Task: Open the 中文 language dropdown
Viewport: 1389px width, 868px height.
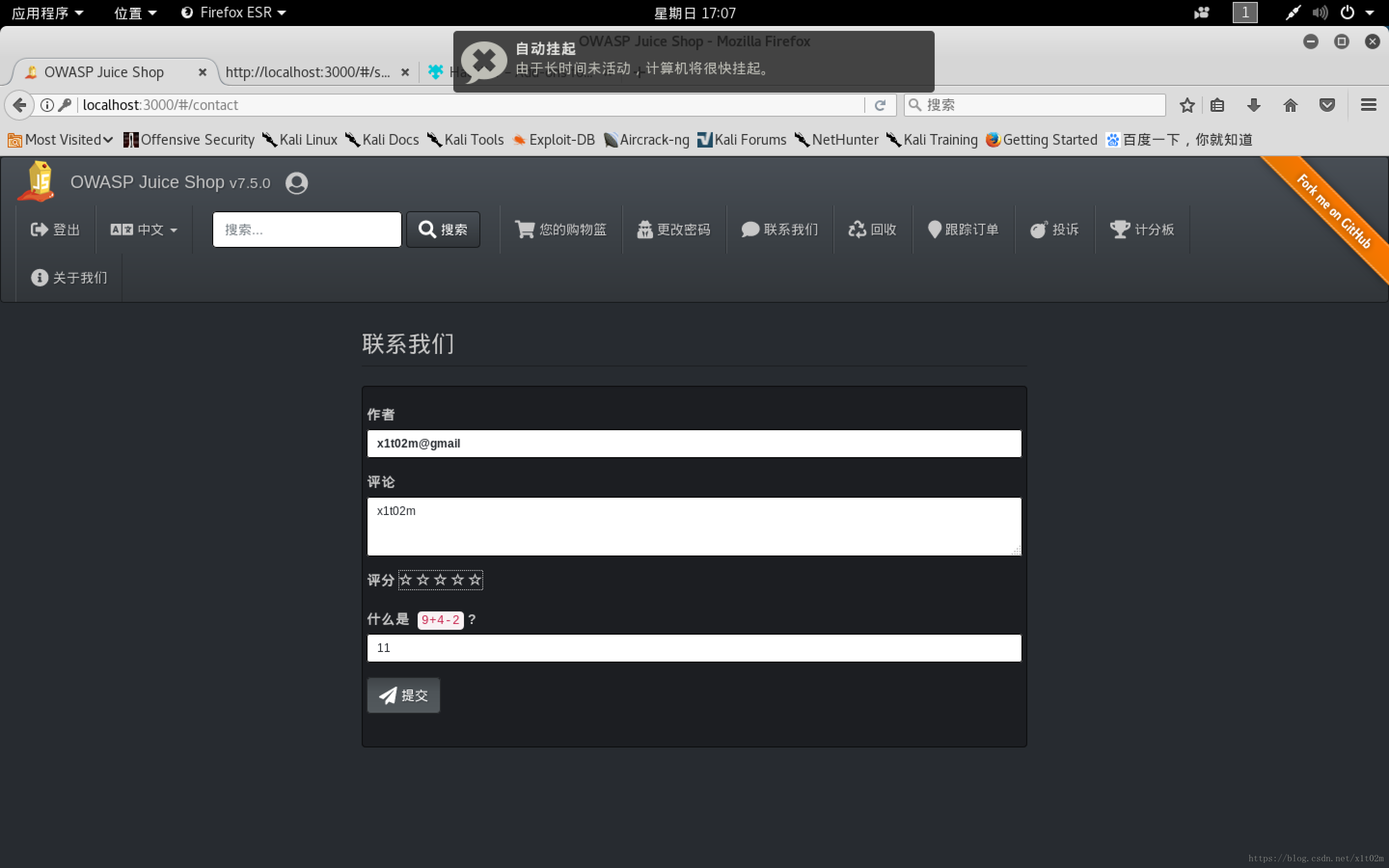Action: click(x=144, y=230)
